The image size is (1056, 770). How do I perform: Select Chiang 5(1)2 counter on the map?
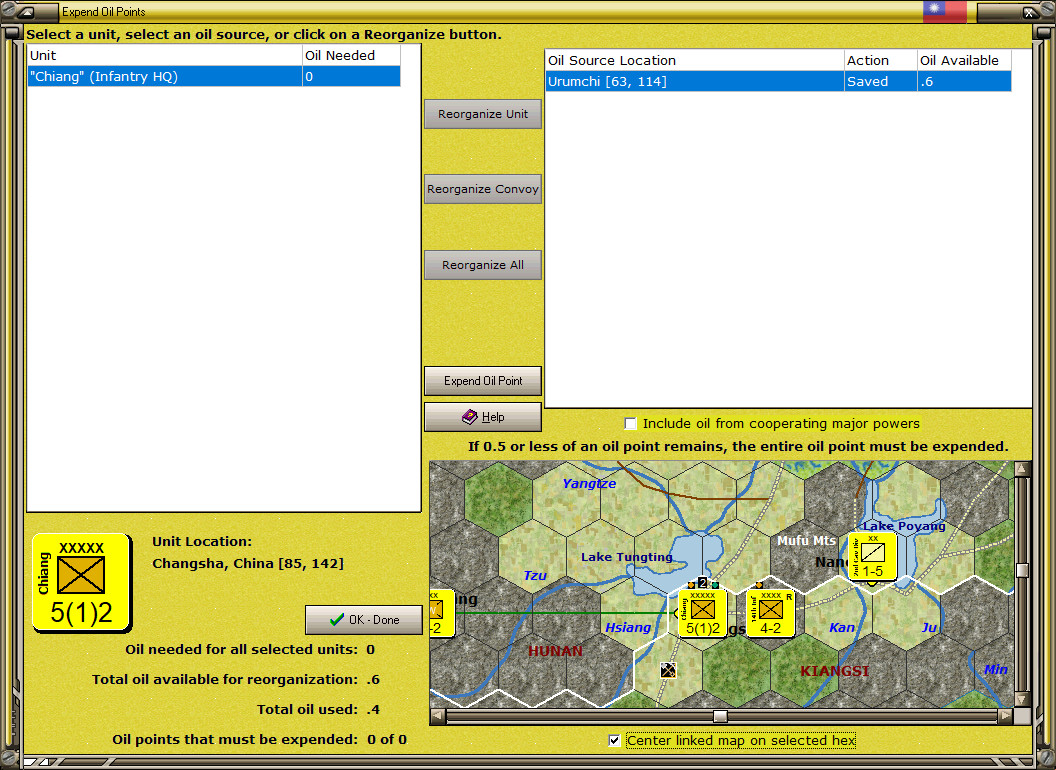702,612
